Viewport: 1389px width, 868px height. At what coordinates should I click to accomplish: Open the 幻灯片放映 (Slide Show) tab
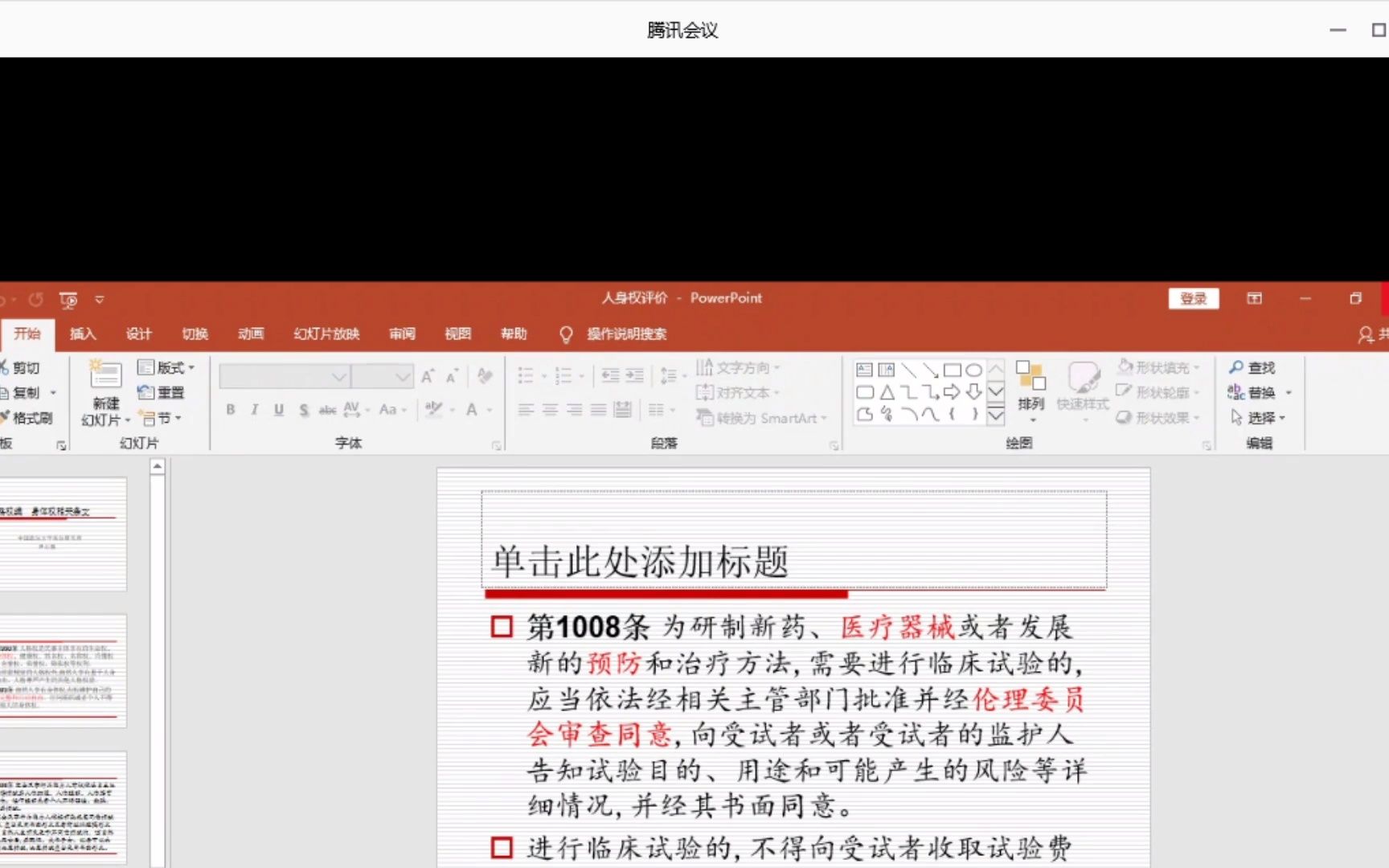coord(326,334)
